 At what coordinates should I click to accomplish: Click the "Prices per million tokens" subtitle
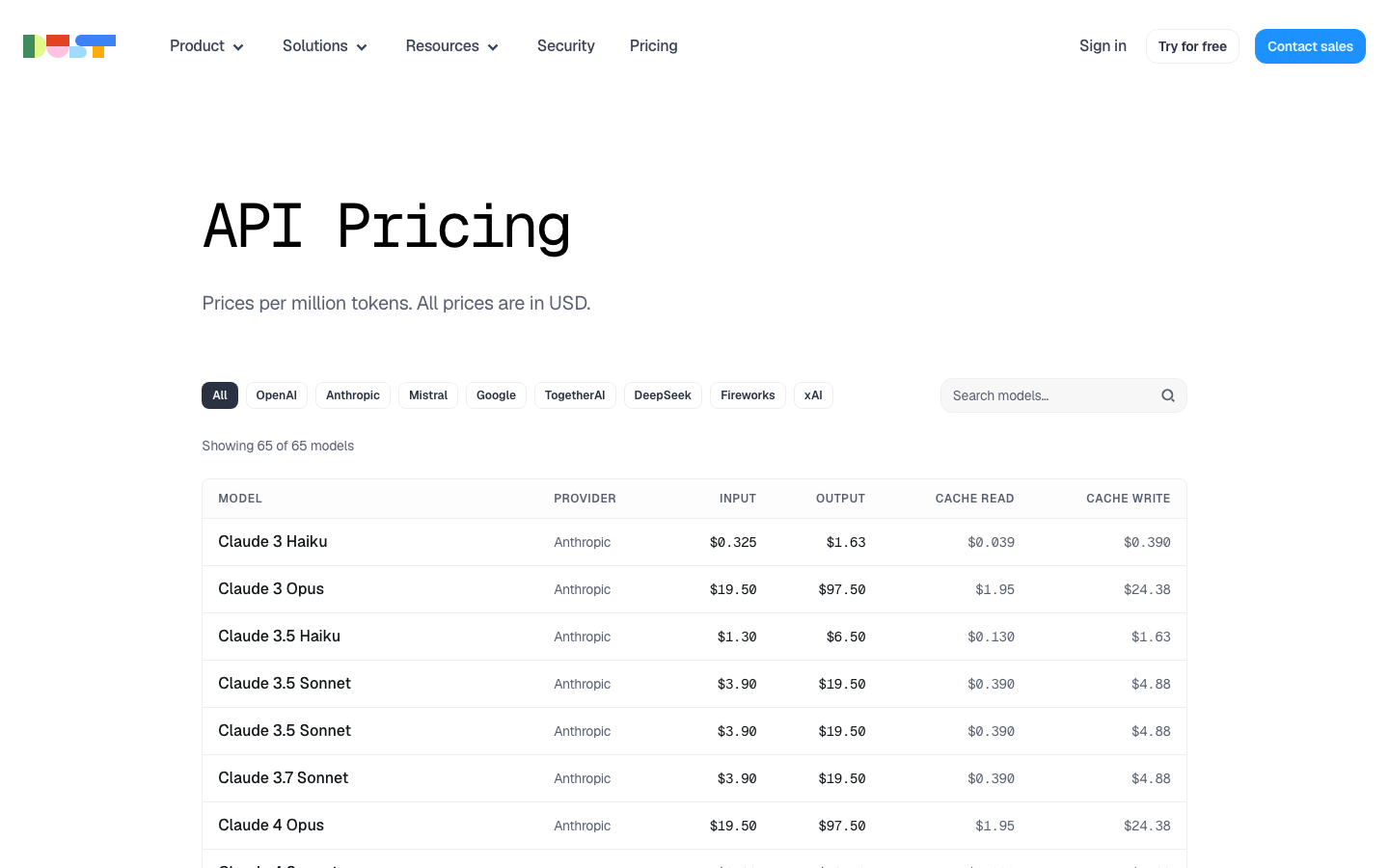tap(396, 303)
